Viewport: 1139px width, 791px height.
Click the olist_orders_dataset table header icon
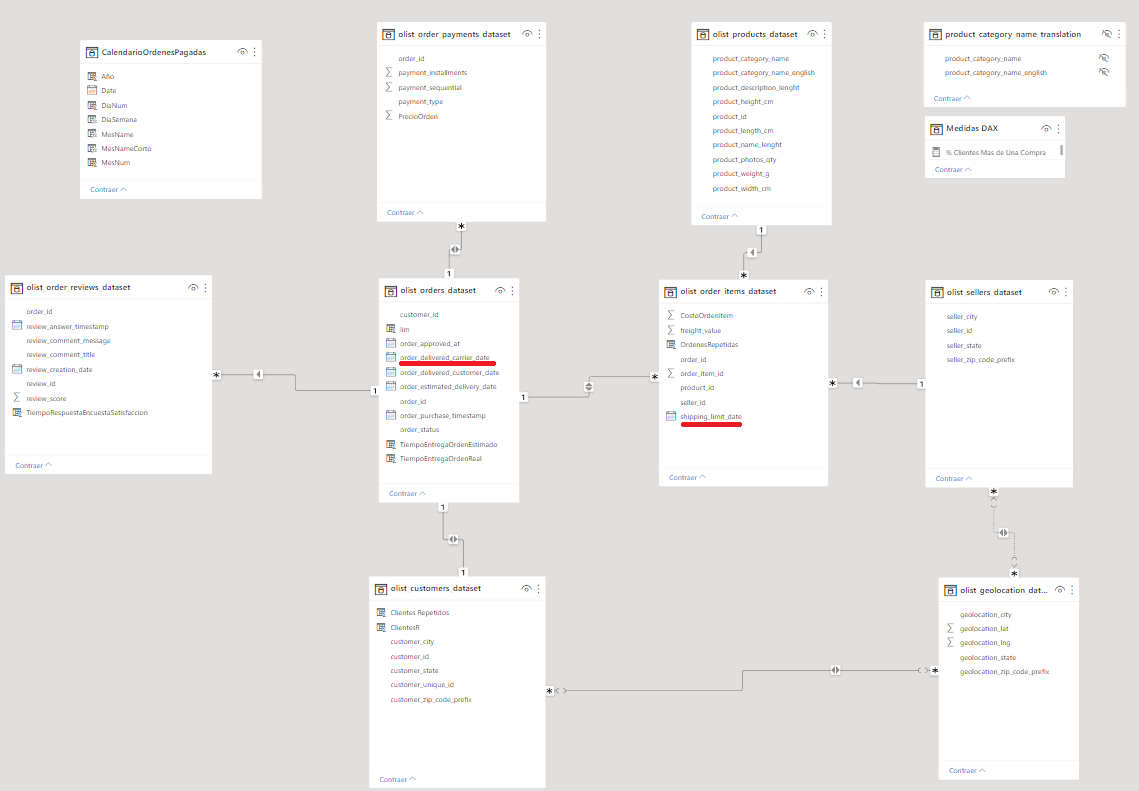pos(391,291)
